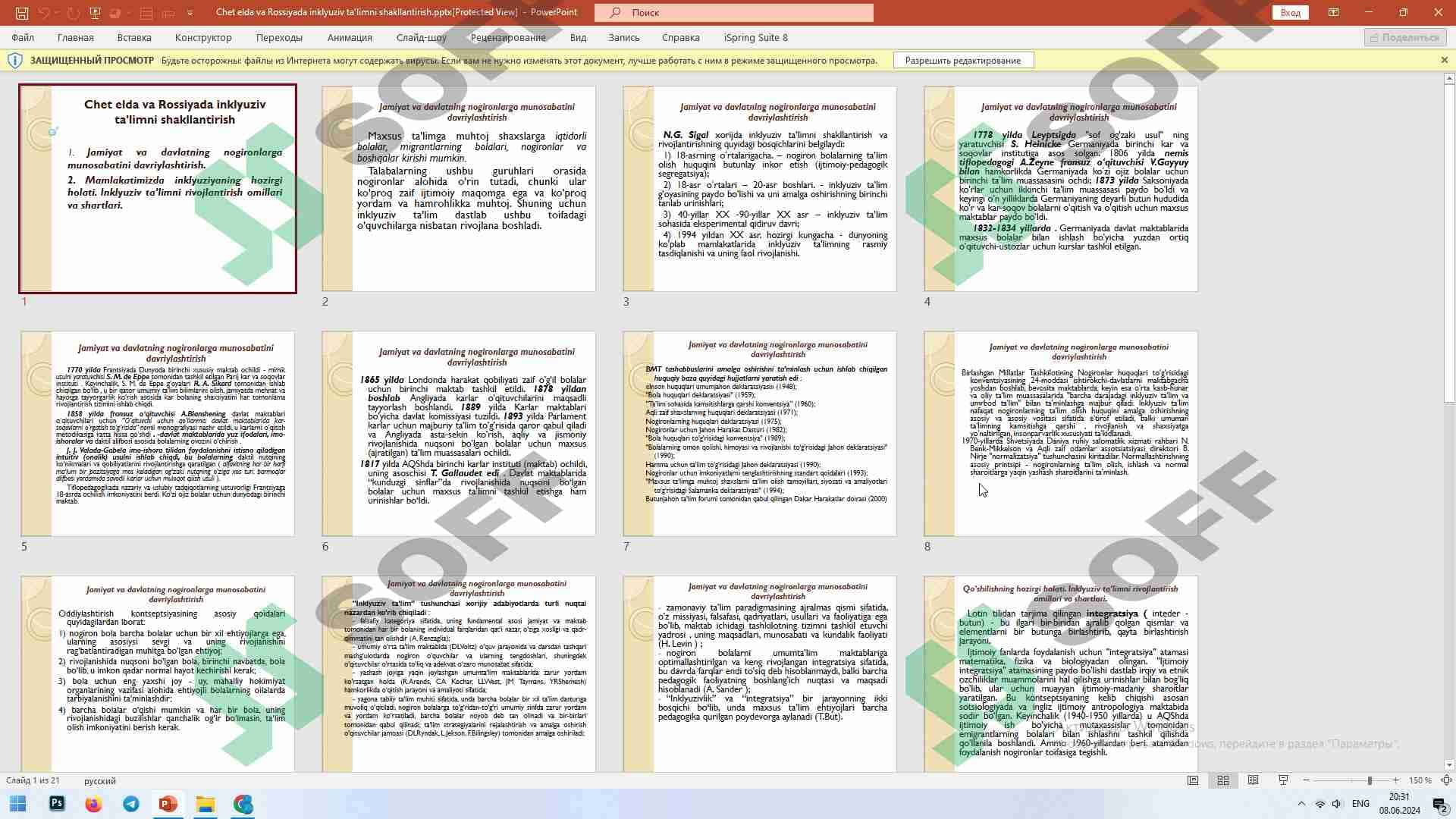Select slide 4 thumbnail about Leyptsigda 1778
This screenshot has height=819, width=1456.
[x=1061, y=189]
